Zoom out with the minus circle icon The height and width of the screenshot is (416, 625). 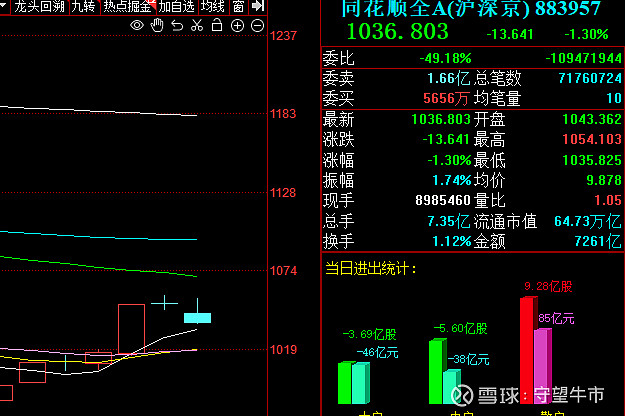tap(257, 26)
